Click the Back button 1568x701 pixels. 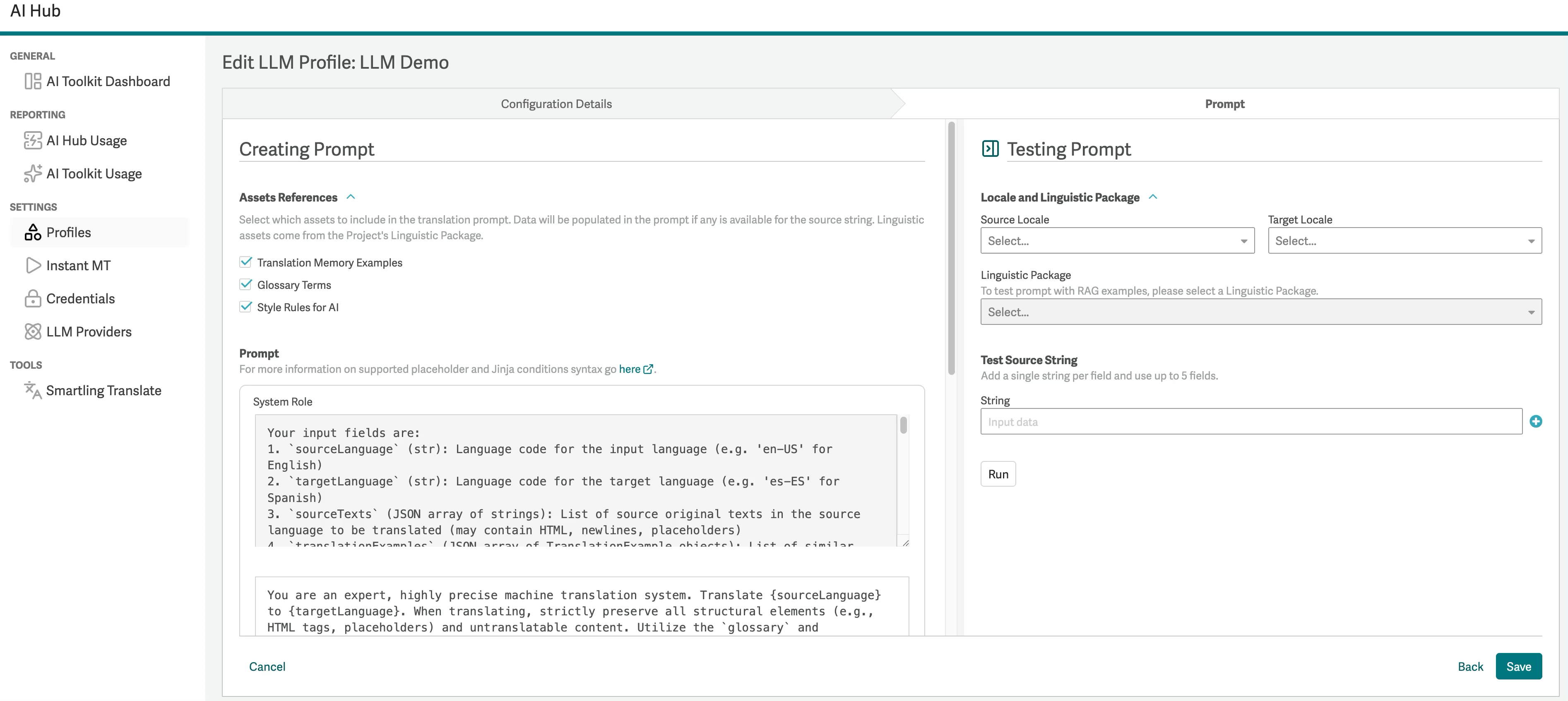[x=1471, y=666]
